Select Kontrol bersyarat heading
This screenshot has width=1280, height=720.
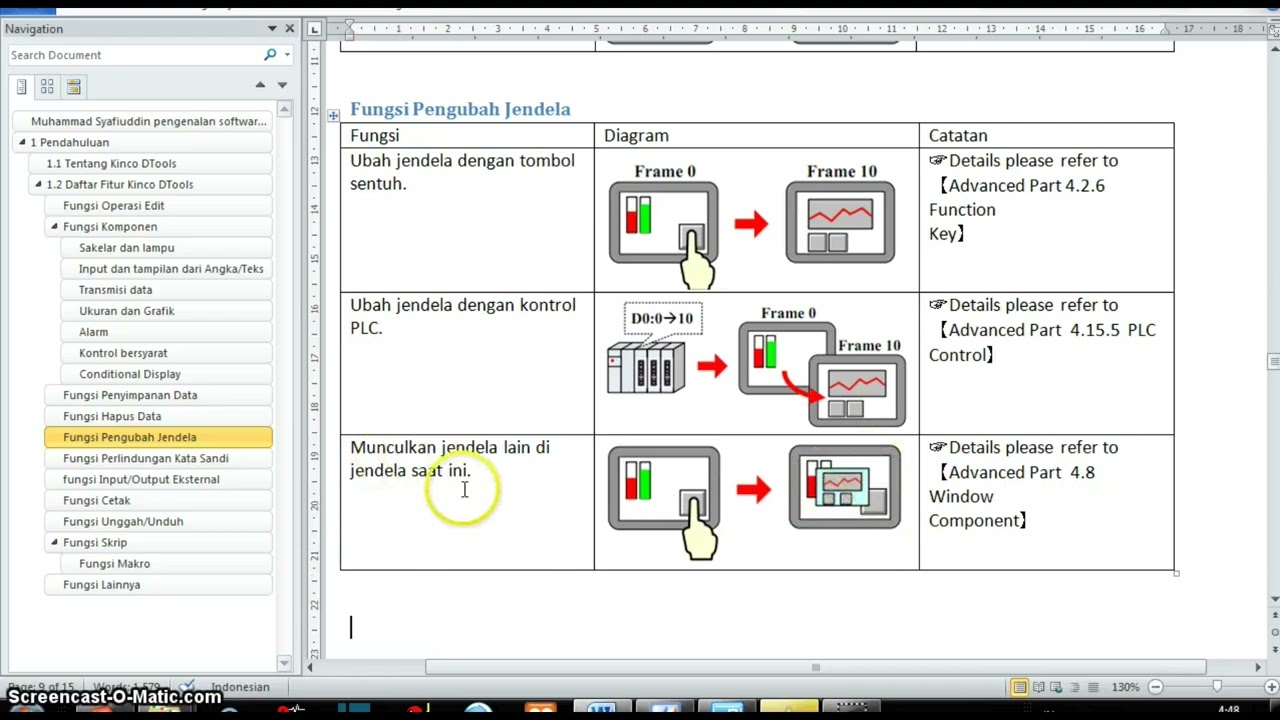pyautogui.click(x=167, y=352)
